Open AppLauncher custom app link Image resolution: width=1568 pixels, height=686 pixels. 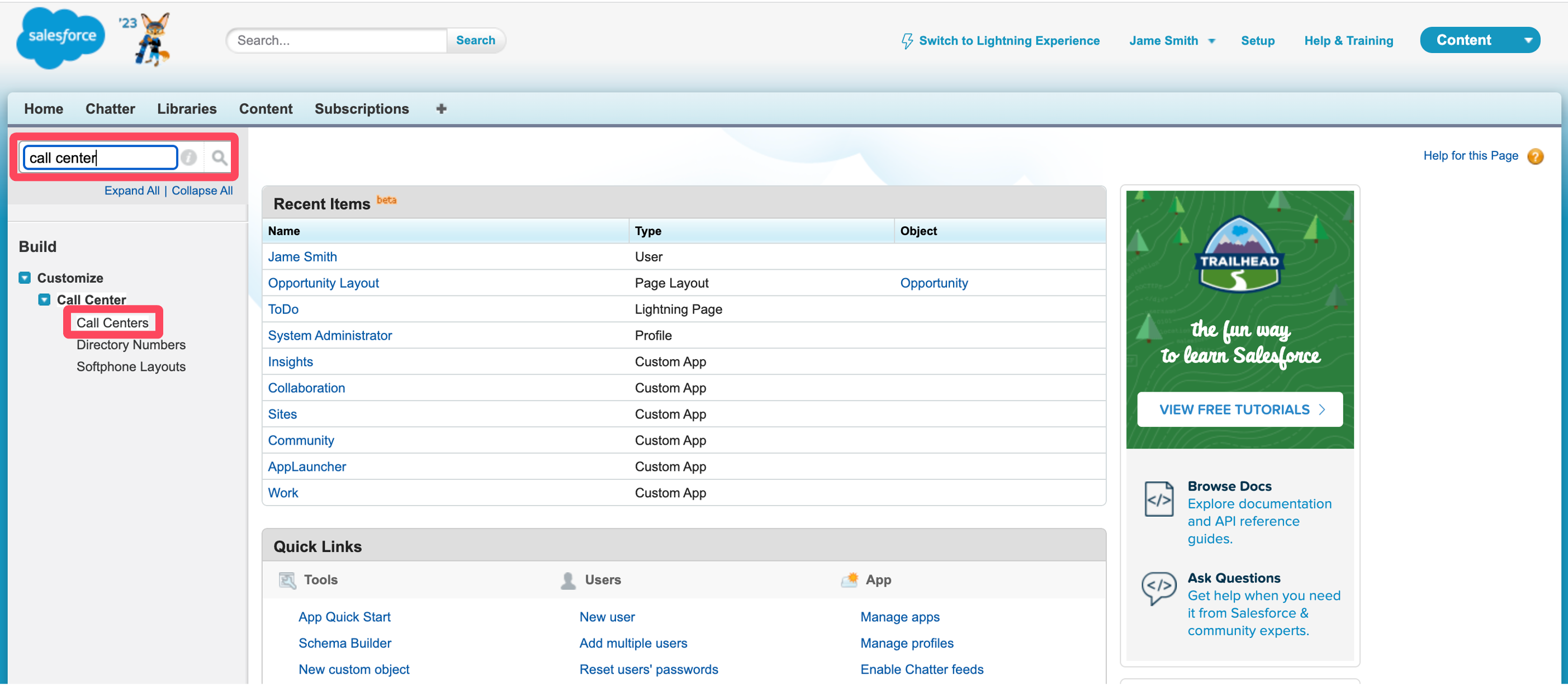[x=307, y=466]
